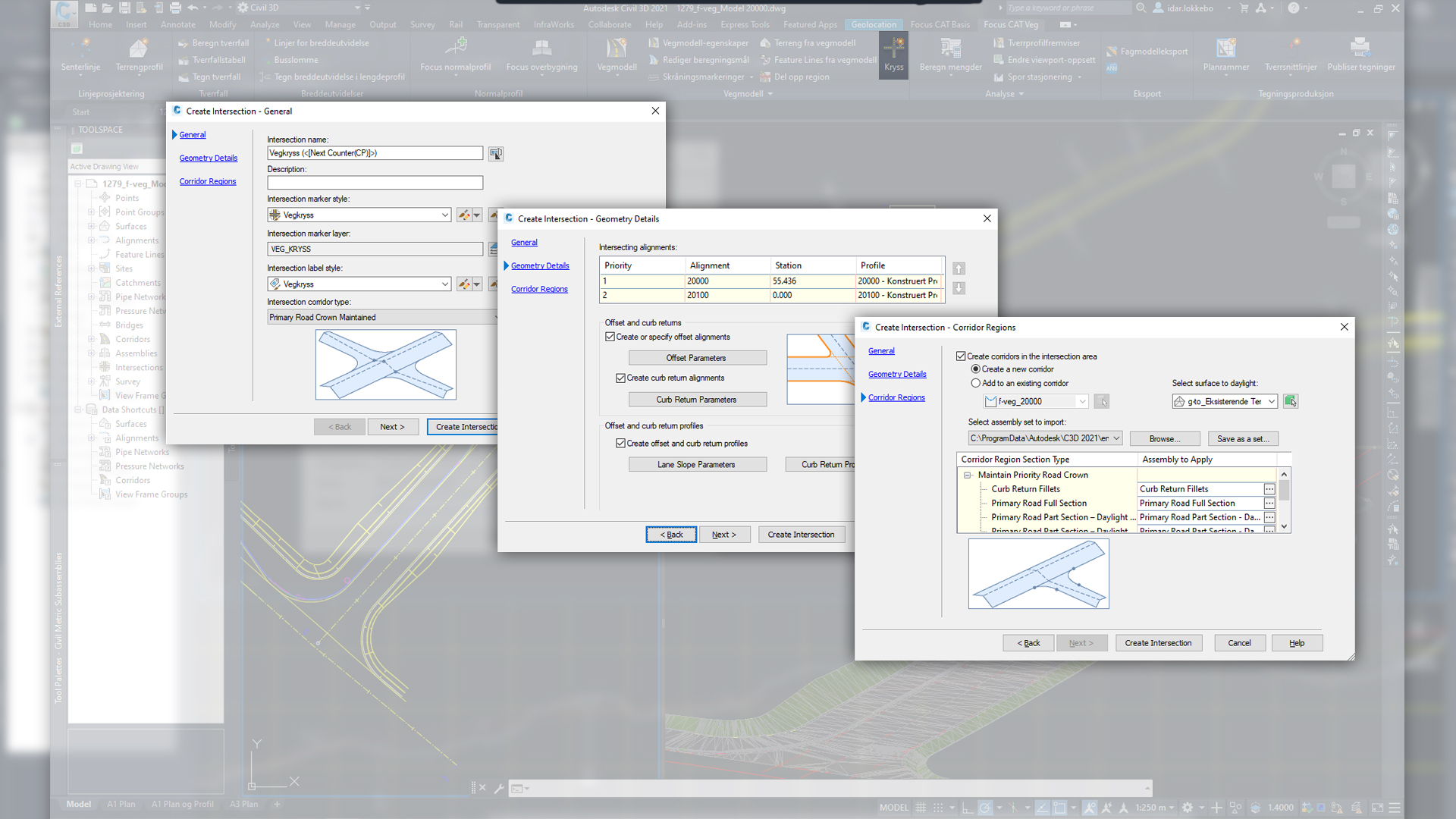Click Offset Parameters button
Image resolution: width=1456 pixels, height=819 pixels.
tap(697, 358)
